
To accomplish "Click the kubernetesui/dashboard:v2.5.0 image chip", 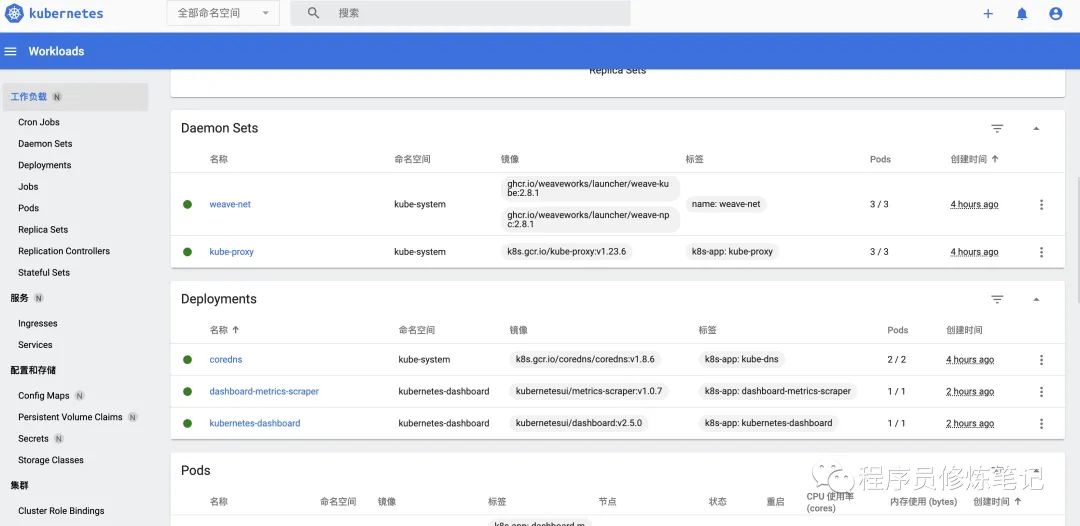I will (x=579, y=423).
